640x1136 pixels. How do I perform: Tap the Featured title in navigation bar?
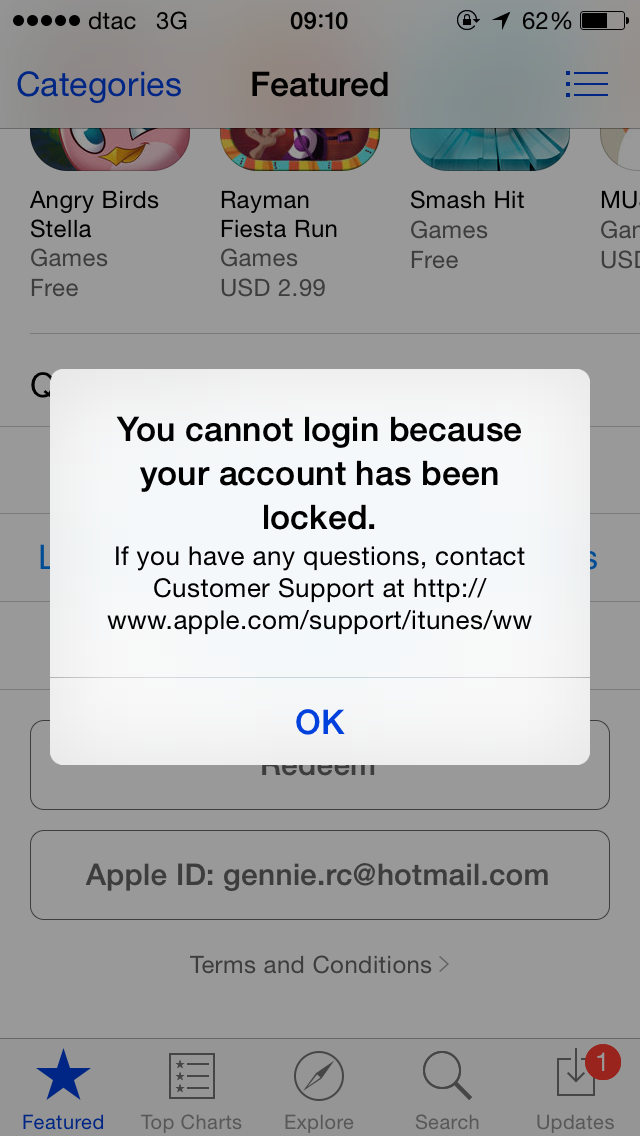coord(320,85)
